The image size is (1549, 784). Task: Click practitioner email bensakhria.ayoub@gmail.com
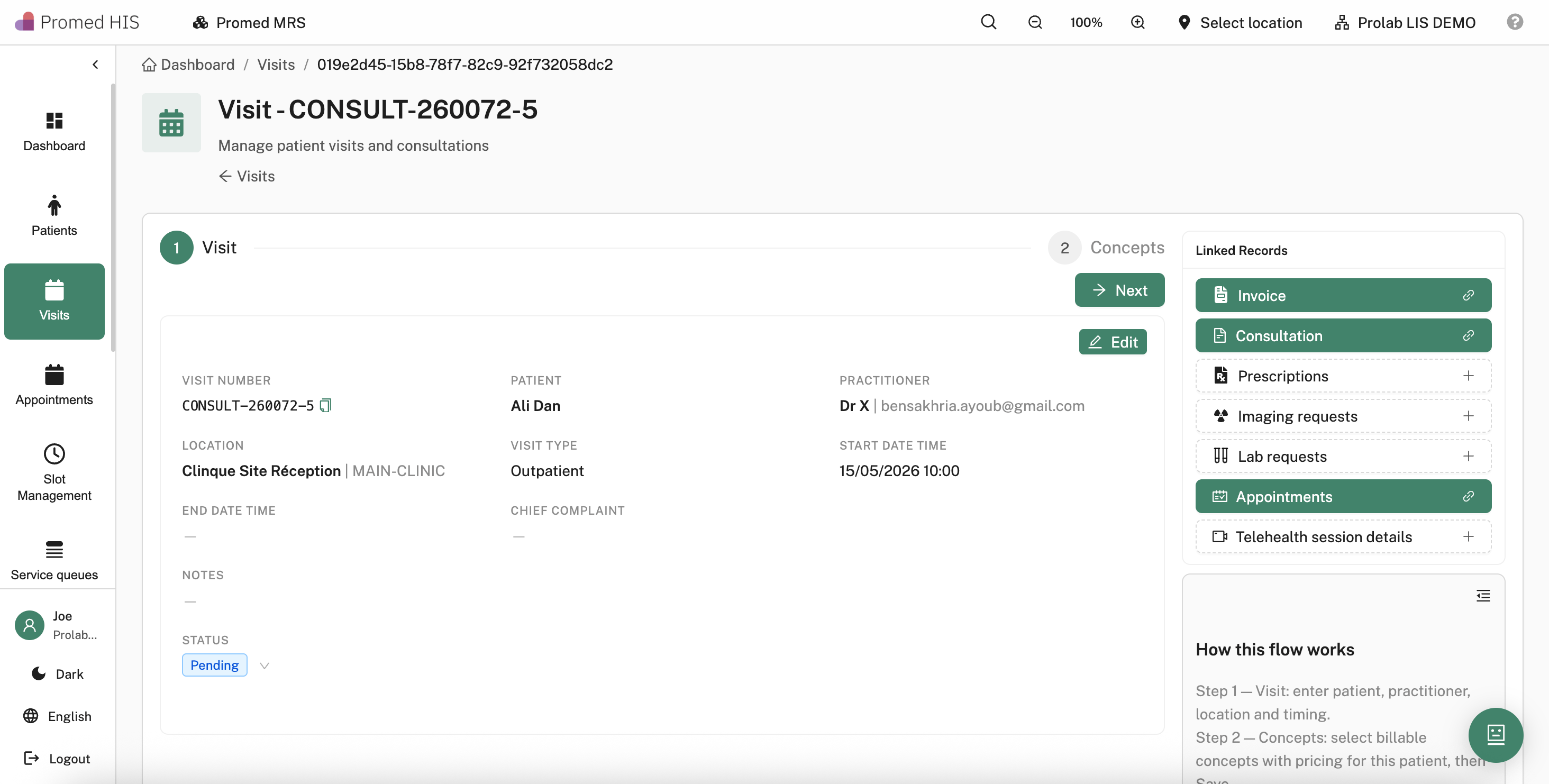[x=982, y=405]
